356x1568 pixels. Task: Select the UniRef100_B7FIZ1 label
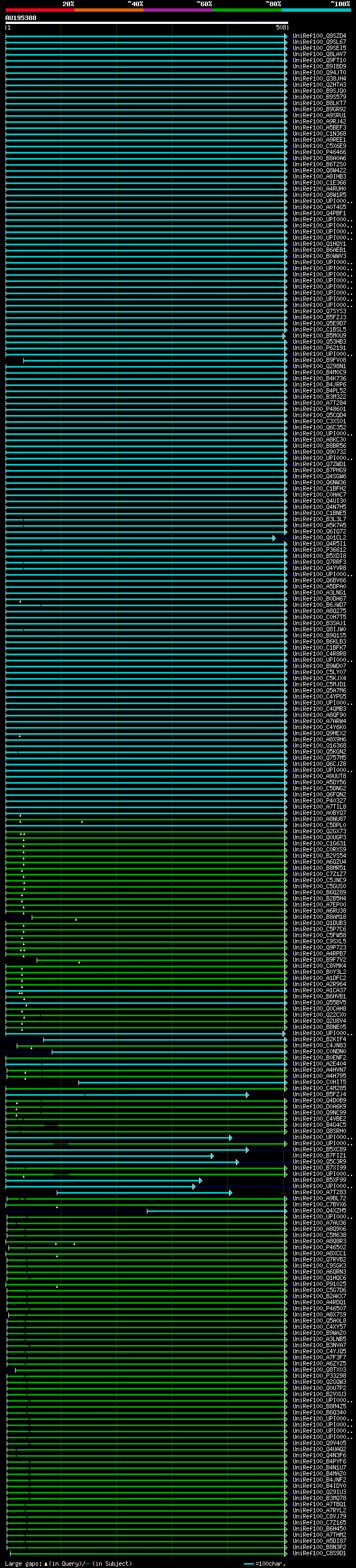click(x=319, y=1156)
